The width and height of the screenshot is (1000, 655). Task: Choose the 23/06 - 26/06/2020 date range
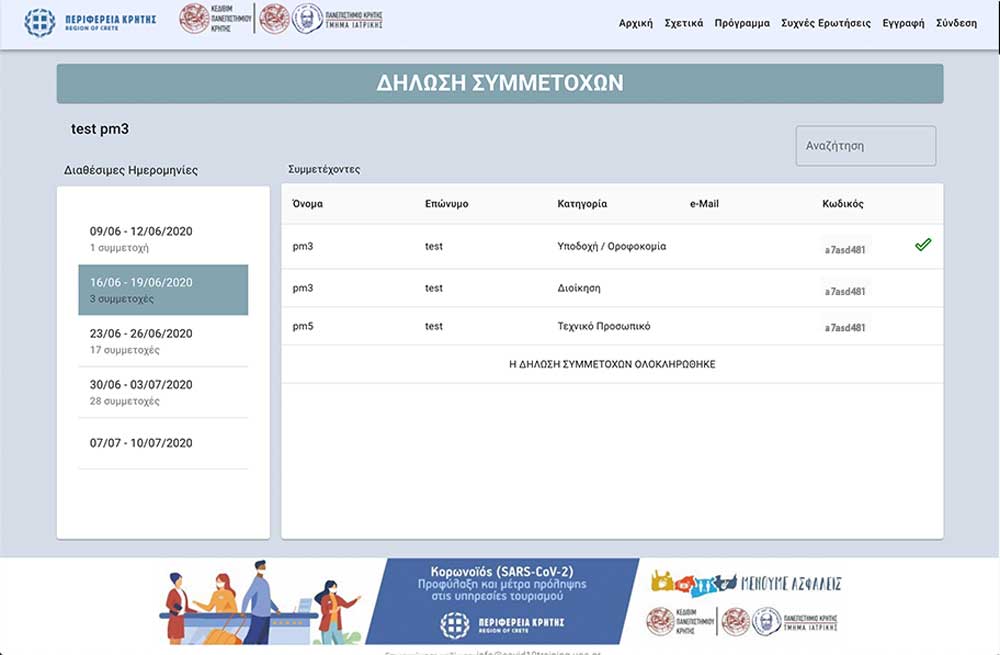tap(163, 341)
